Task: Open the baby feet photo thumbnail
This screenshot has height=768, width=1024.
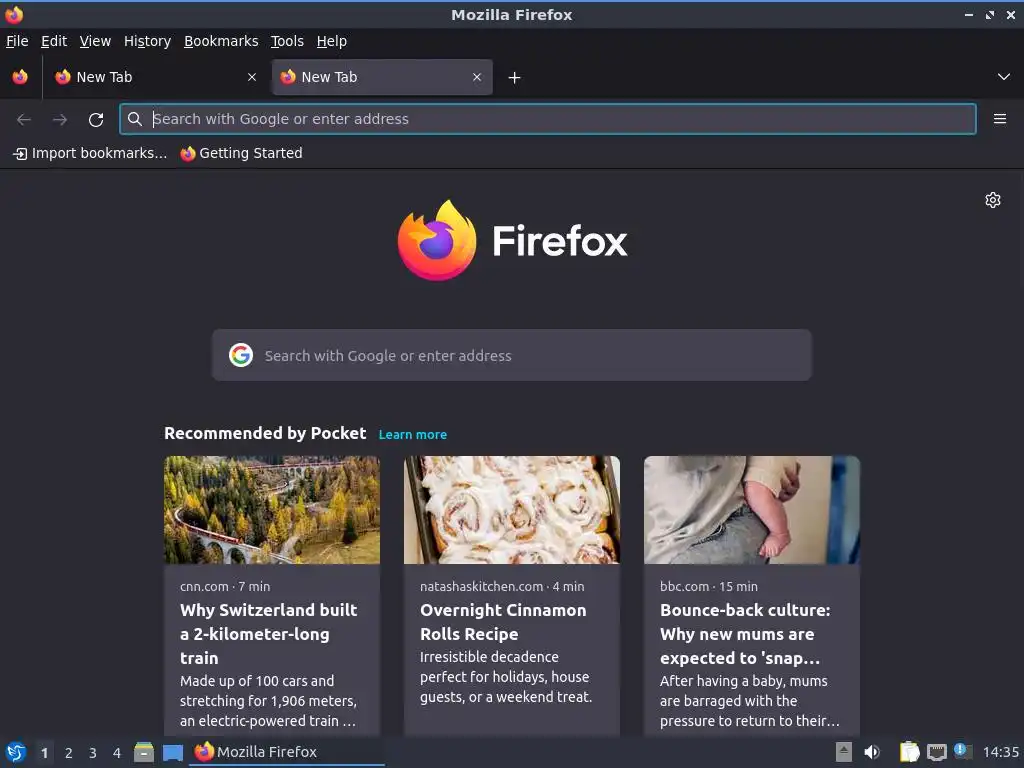Action: coord(752,510)
